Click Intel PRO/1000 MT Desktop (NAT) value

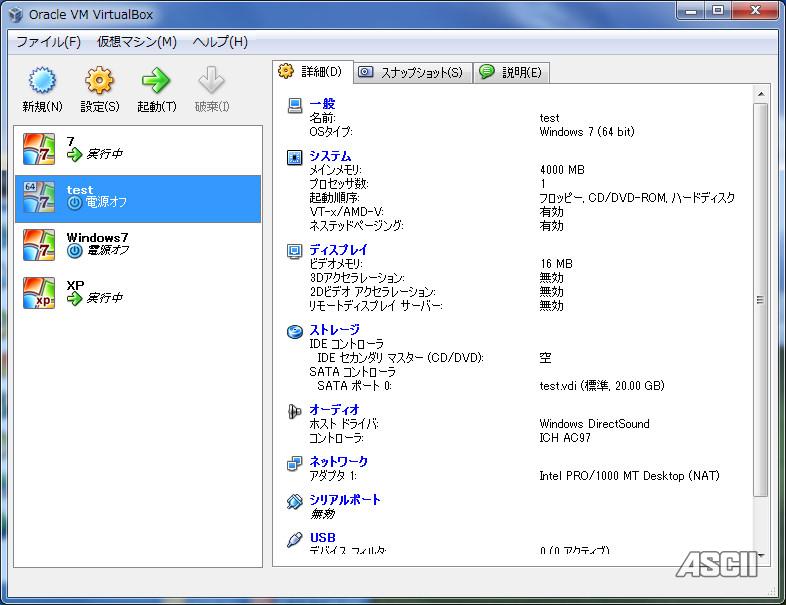coord(630,476)
